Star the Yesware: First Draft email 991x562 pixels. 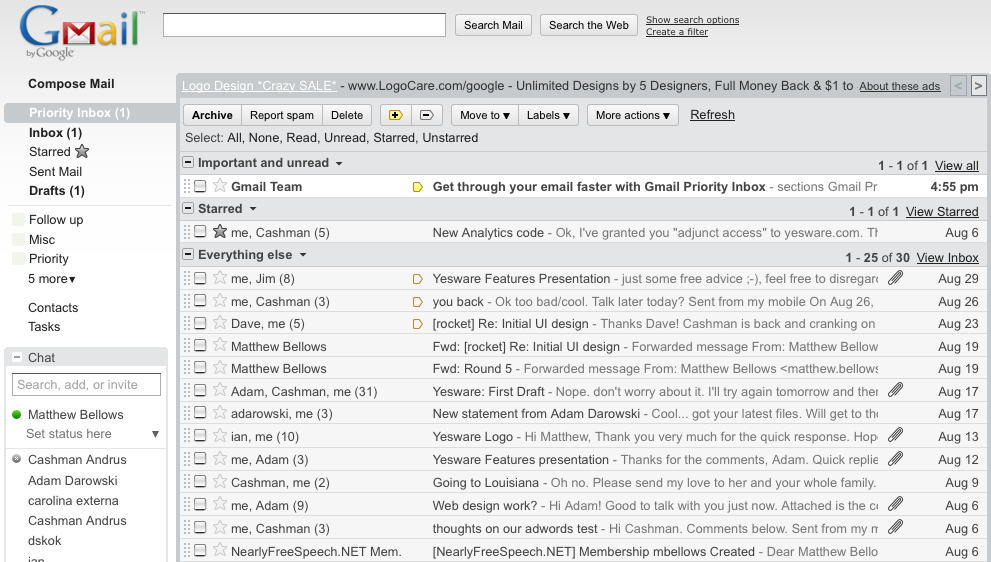220,390
